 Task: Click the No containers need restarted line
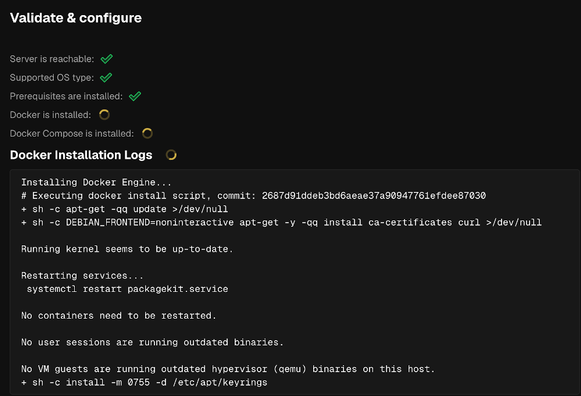pos(118,316)
